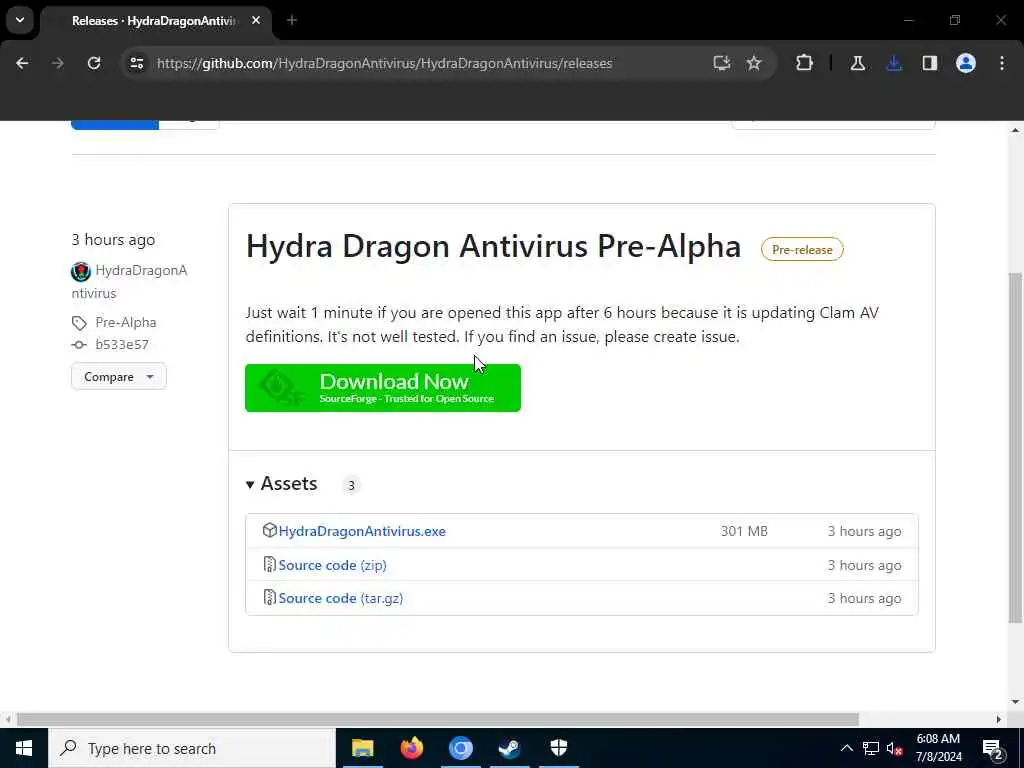Click the taskbar search box
This screenshot has width=1024, height=768.
tap(191, 748)
